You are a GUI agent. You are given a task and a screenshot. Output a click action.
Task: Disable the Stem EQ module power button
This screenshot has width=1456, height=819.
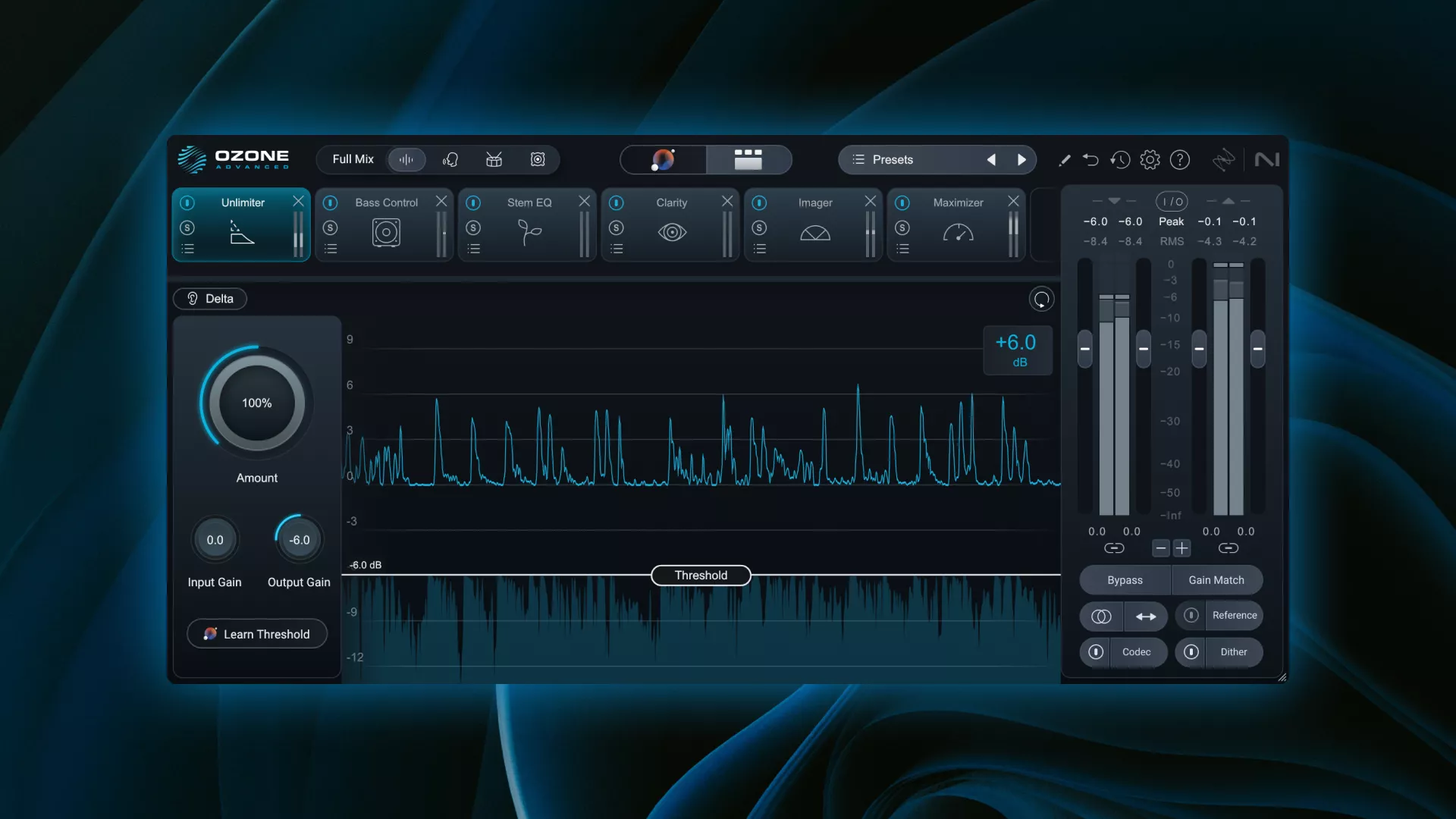point(474,202)
